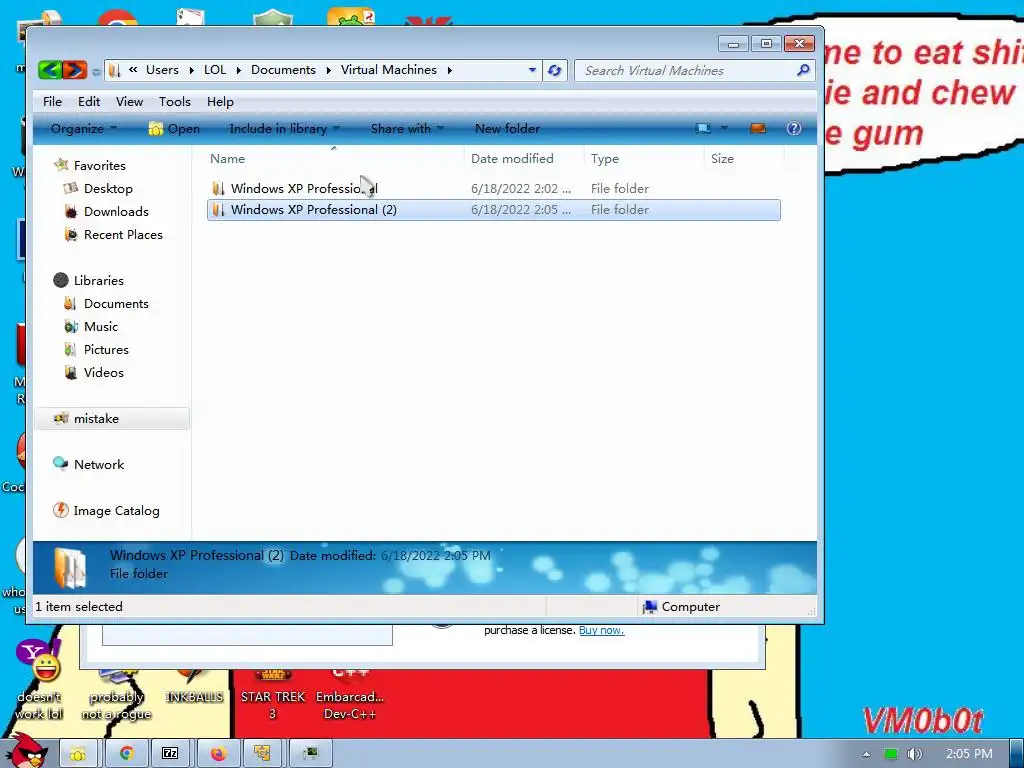The width and height of the screenshot is (1024, 768).
Task: Click the Buy now link in background window
Action: 601,630
